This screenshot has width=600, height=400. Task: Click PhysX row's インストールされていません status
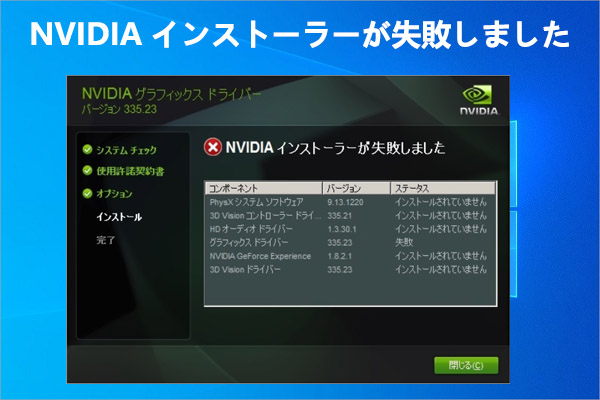click(441, 202)
